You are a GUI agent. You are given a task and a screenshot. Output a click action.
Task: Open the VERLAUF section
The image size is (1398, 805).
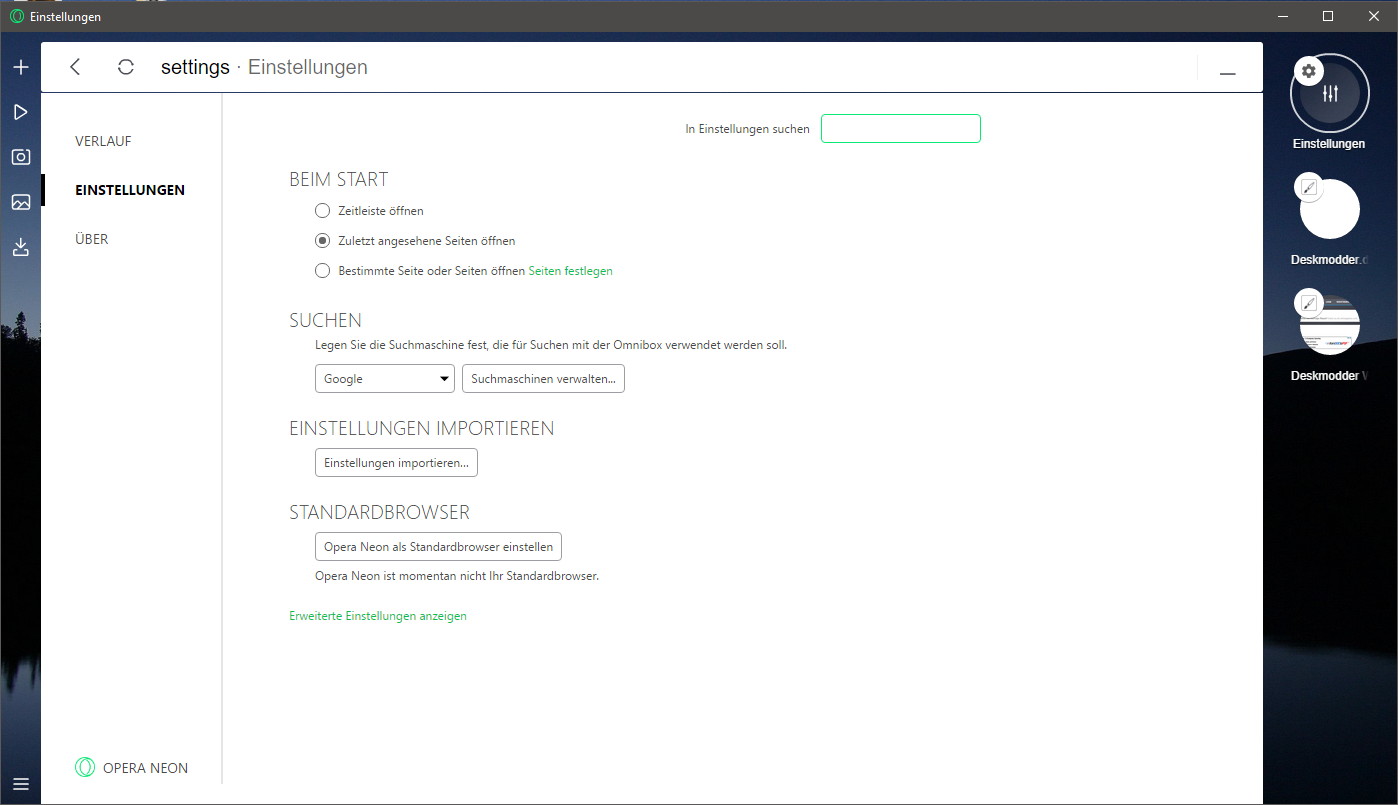click(103, 141)
